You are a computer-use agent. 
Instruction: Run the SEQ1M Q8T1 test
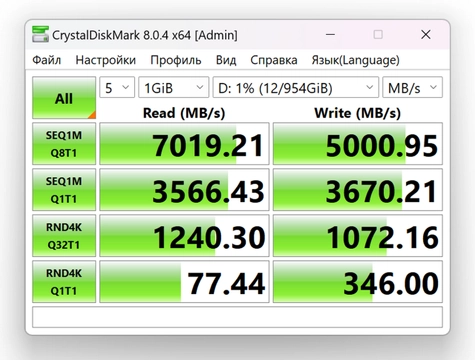64,144
